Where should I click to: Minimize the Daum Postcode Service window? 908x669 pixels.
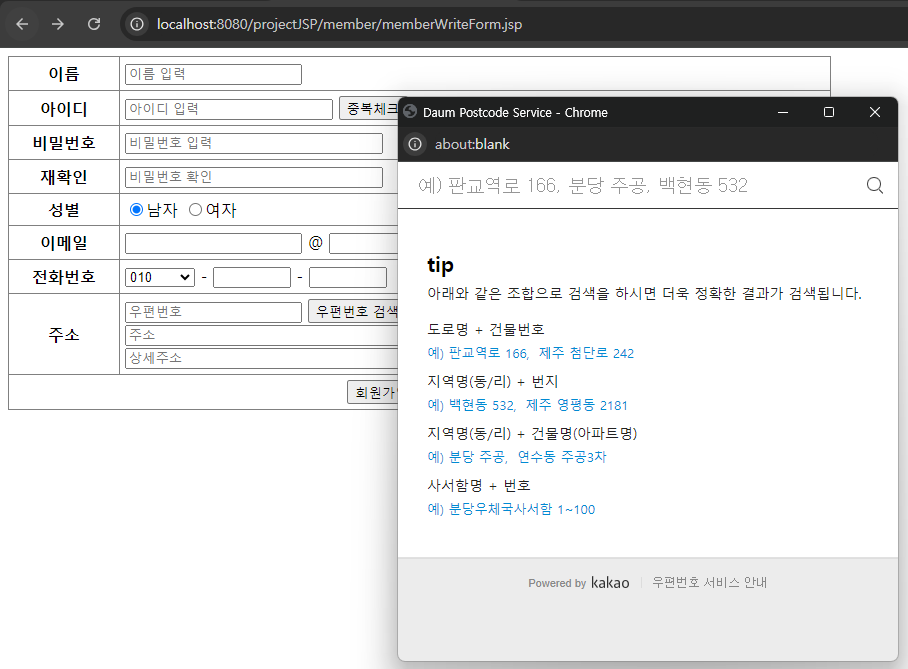click(783, 112)
